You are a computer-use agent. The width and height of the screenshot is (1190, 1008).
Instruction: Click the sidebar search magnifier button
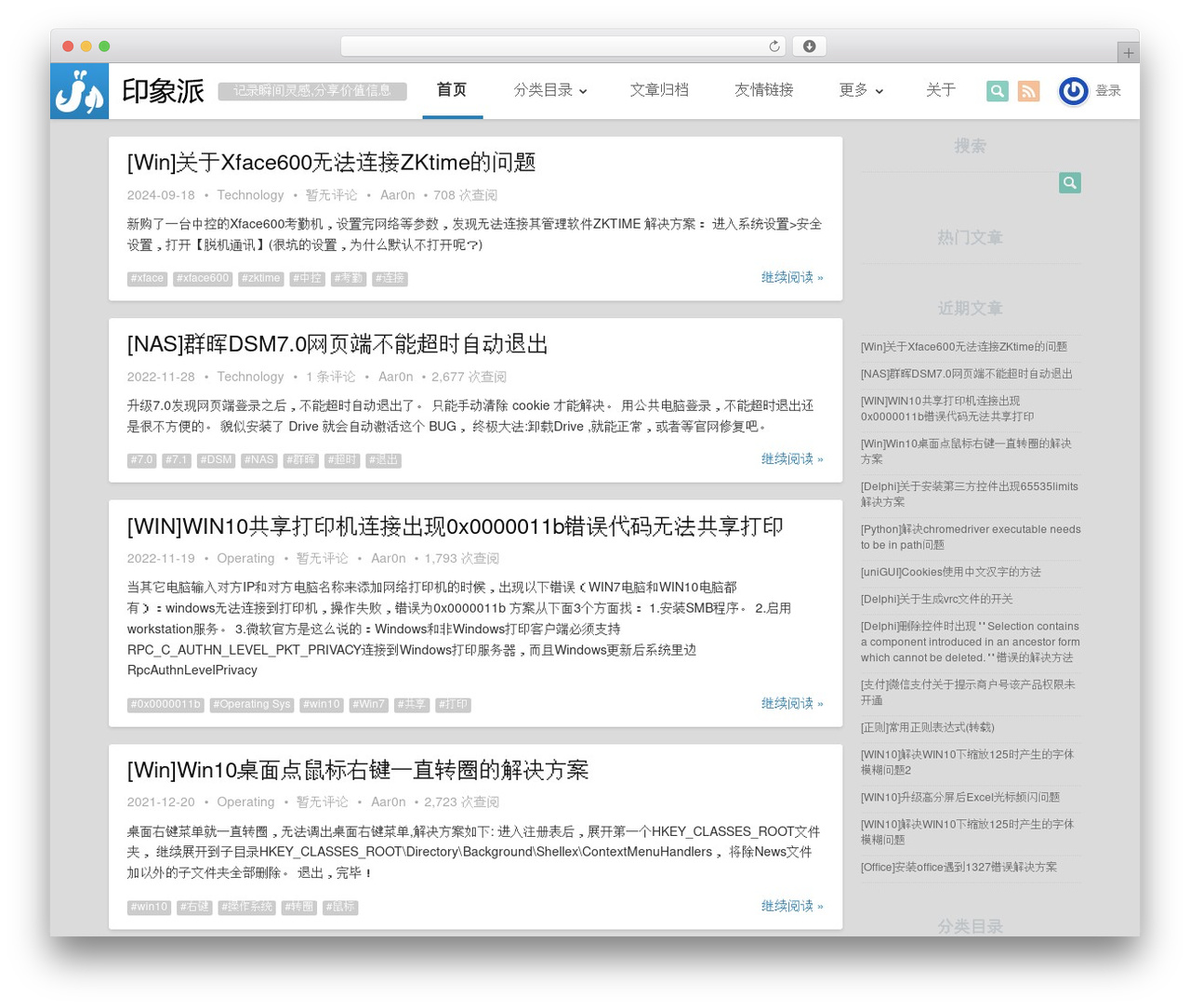click(x=1070, y=183)
